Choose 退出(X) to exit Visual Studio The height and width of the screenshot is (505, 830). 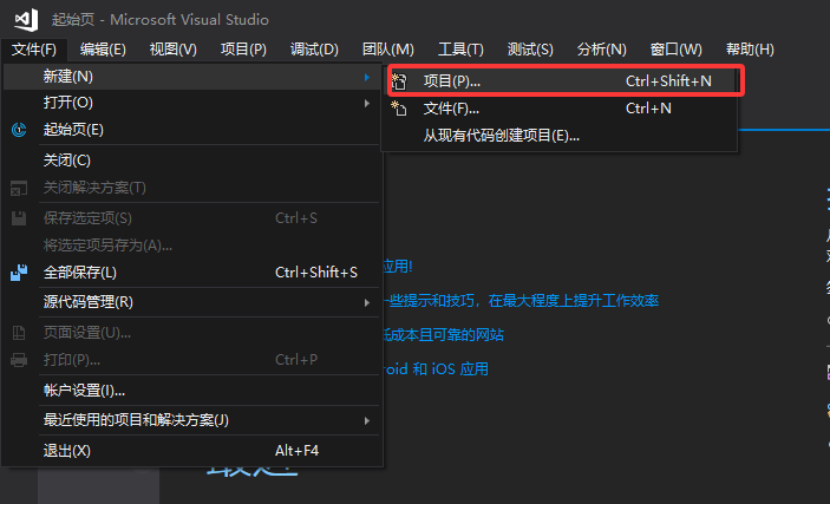pos(192,451)
